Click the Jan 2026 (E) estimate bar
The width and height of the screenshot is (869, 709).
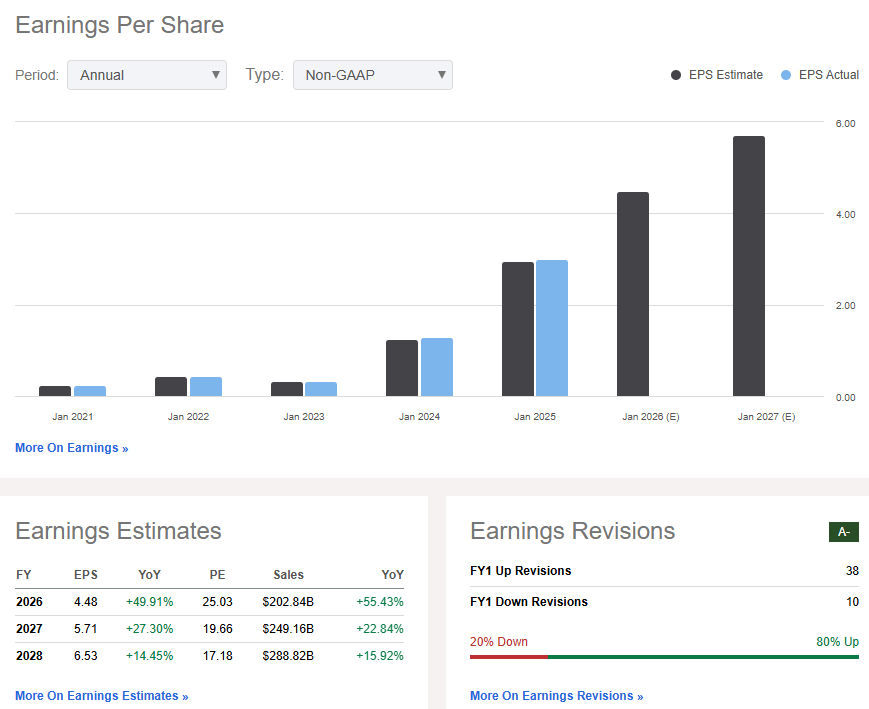tap(633, 295)
